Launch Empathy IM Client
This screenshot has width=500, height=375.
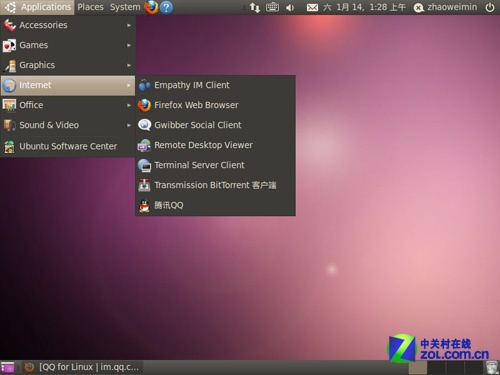215,85
